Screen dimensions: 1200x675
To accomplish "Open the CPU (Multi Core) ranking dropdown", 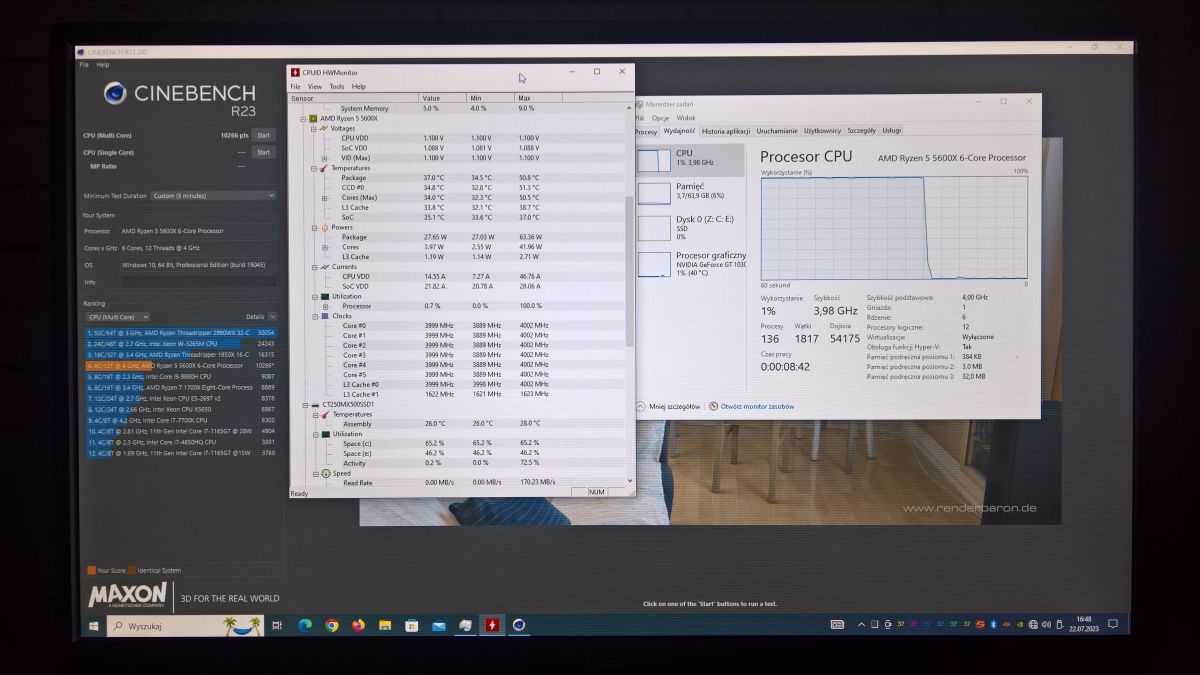I will click(117, 316).
